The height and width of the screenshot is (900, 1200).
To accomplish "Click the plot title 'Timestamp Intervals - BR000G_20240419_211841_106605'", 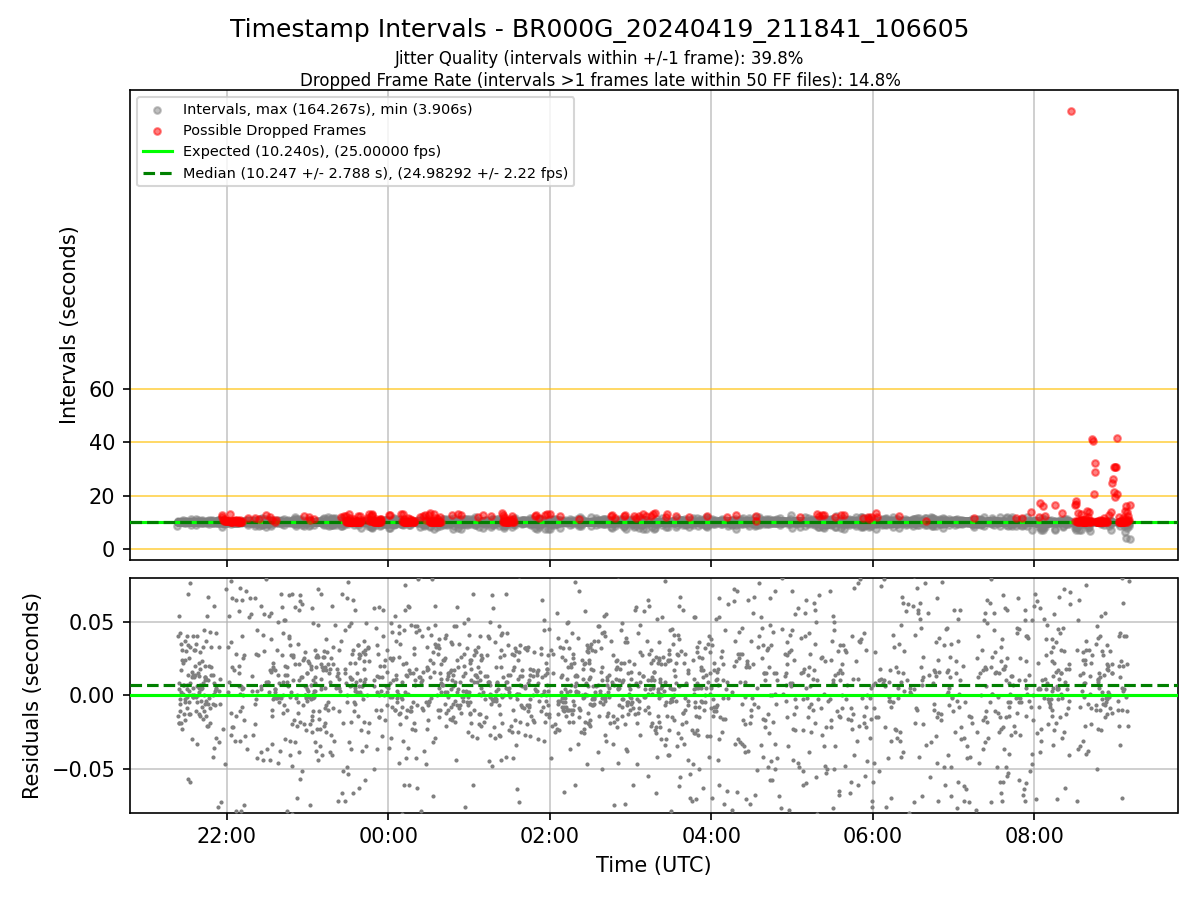I will tap(599, 29).
